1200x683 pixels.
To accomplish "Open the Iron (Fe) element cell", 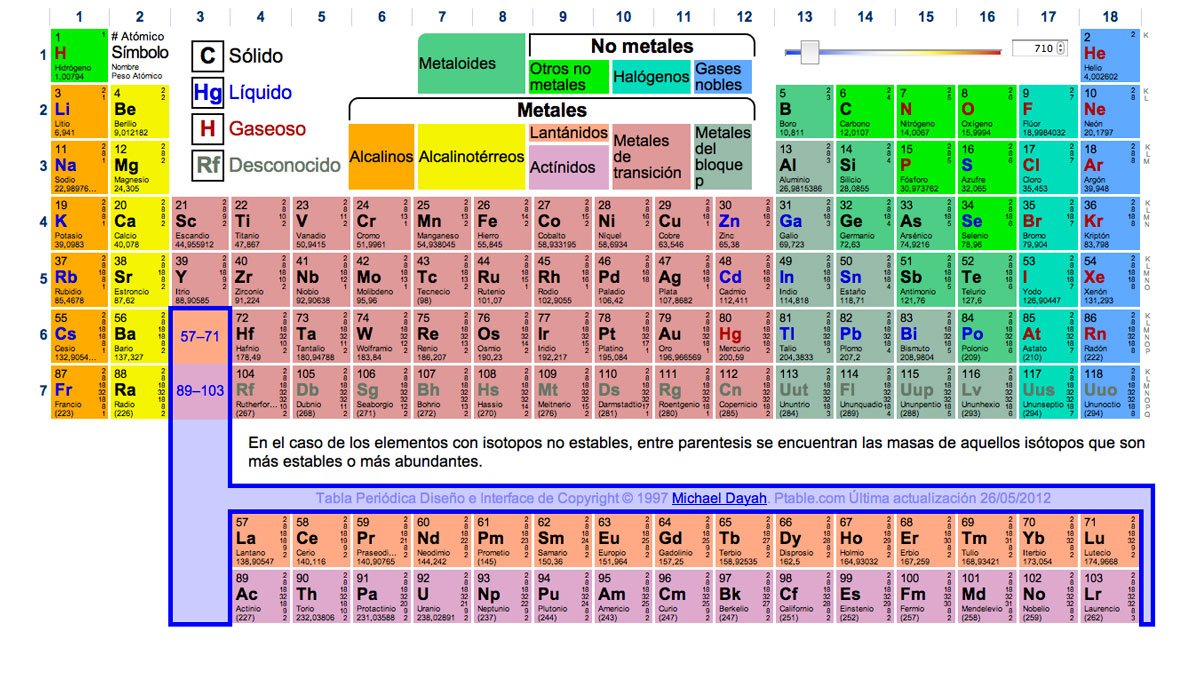I will pos(502,224).
